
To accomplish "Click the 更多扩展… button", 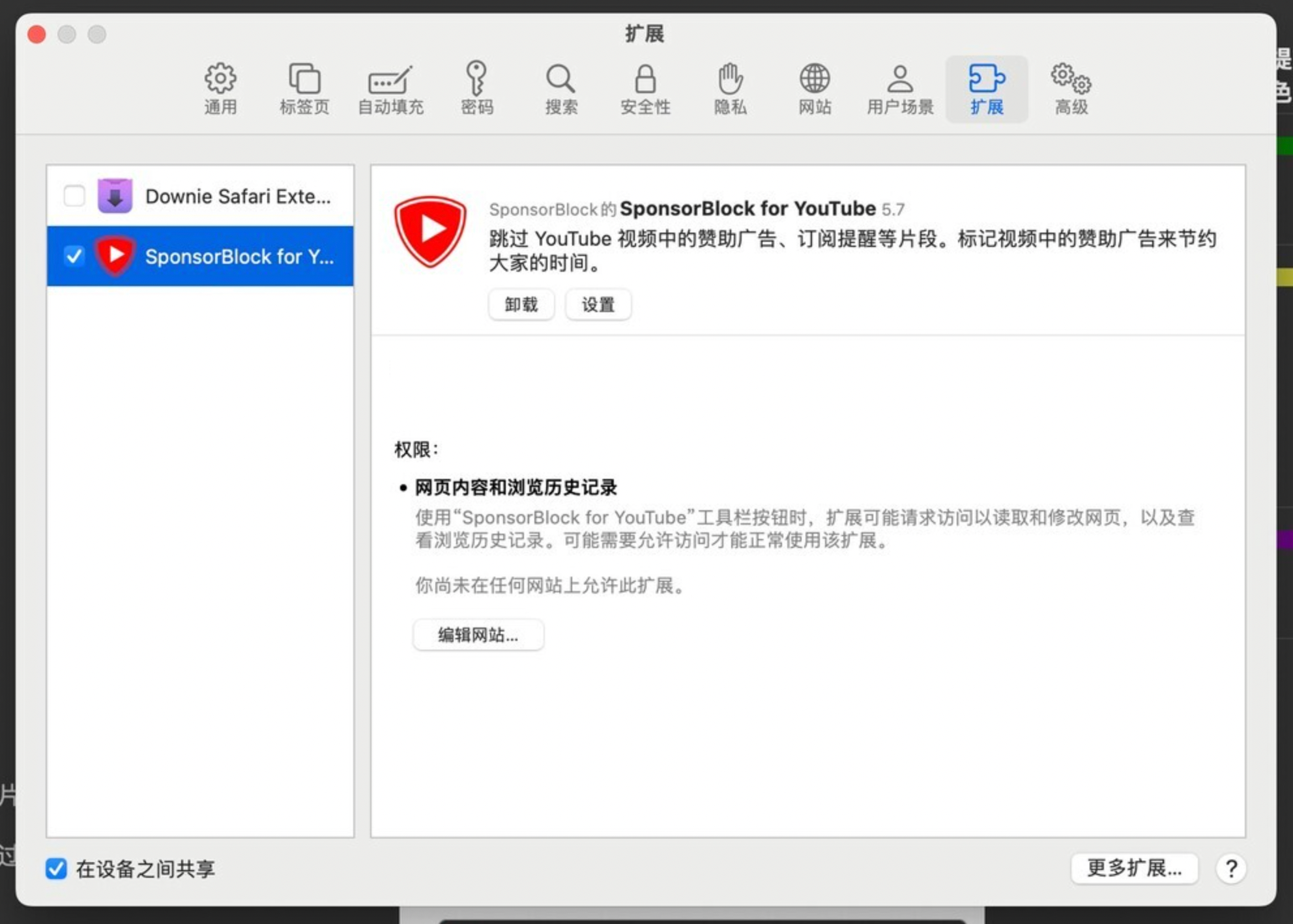I will (1134, 868).
